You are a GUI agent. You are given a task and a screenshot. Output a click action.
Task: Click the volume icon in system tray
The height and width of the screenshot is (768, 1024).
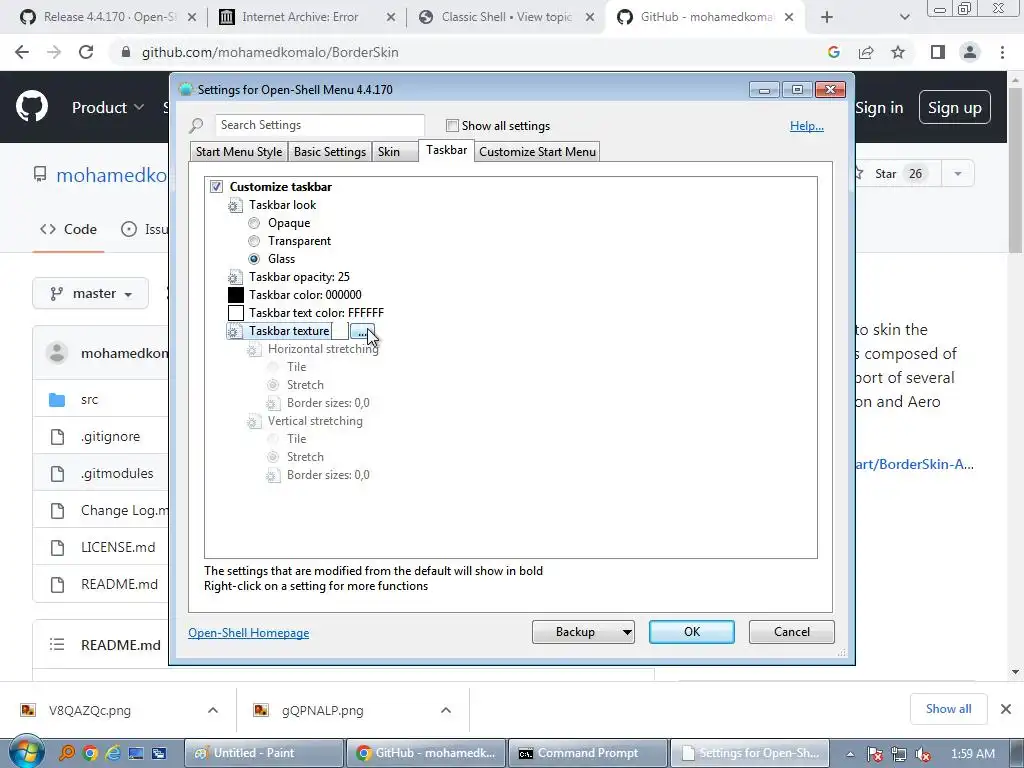pos(923,754)
